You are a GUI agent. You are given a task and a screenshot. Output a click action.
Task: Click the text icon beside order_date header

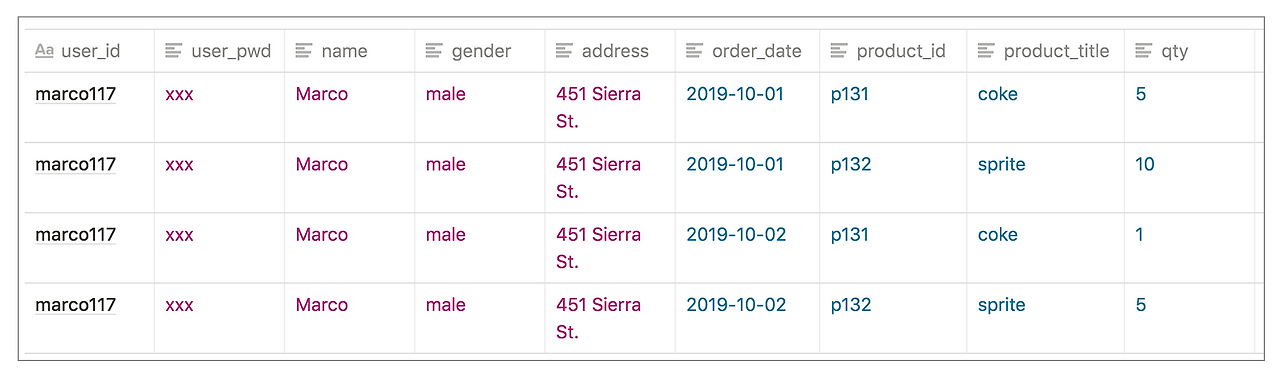694,51
